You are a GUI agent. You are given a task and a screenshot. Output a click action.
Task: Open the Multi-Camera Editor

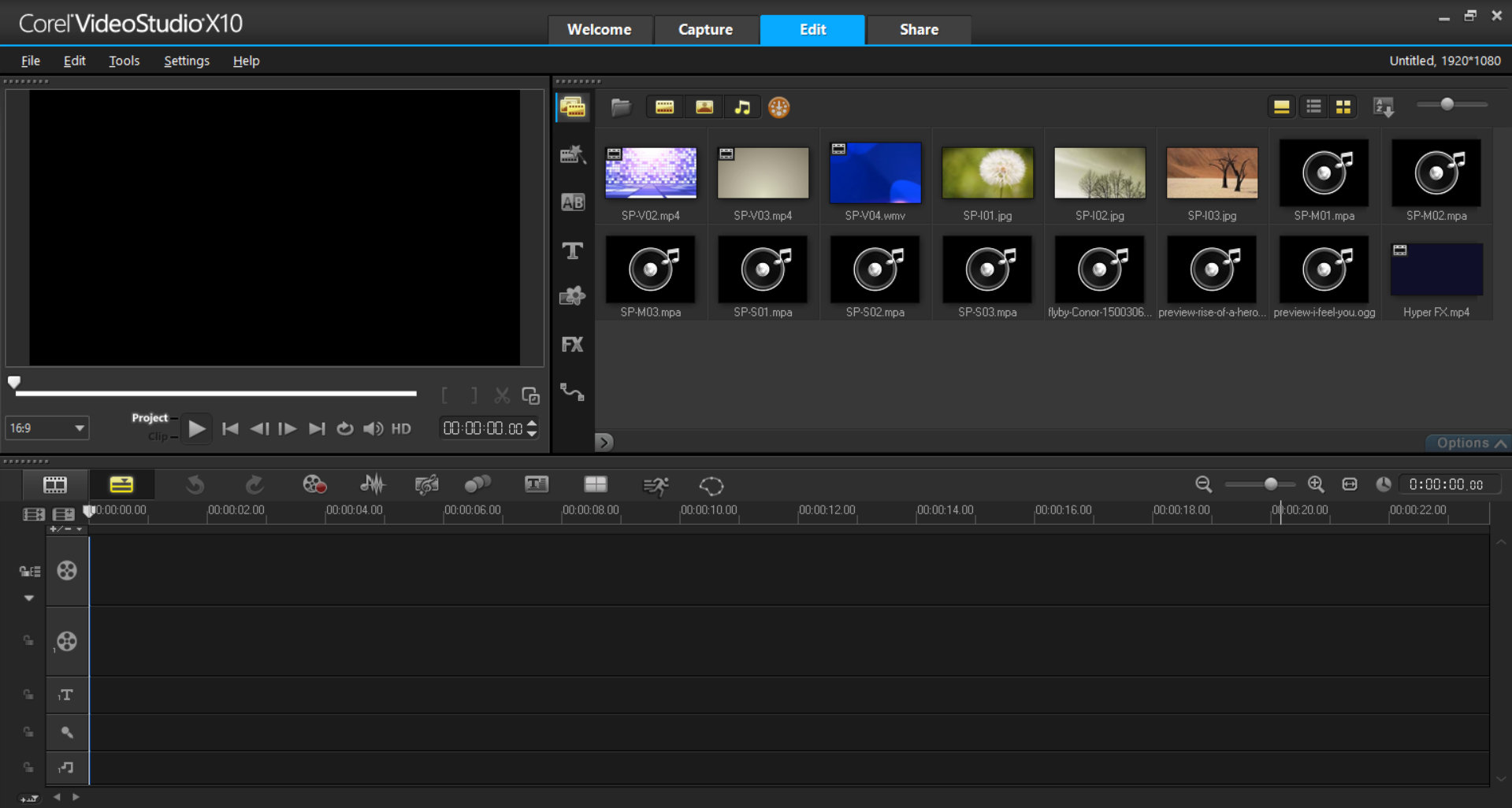point(596,484)
